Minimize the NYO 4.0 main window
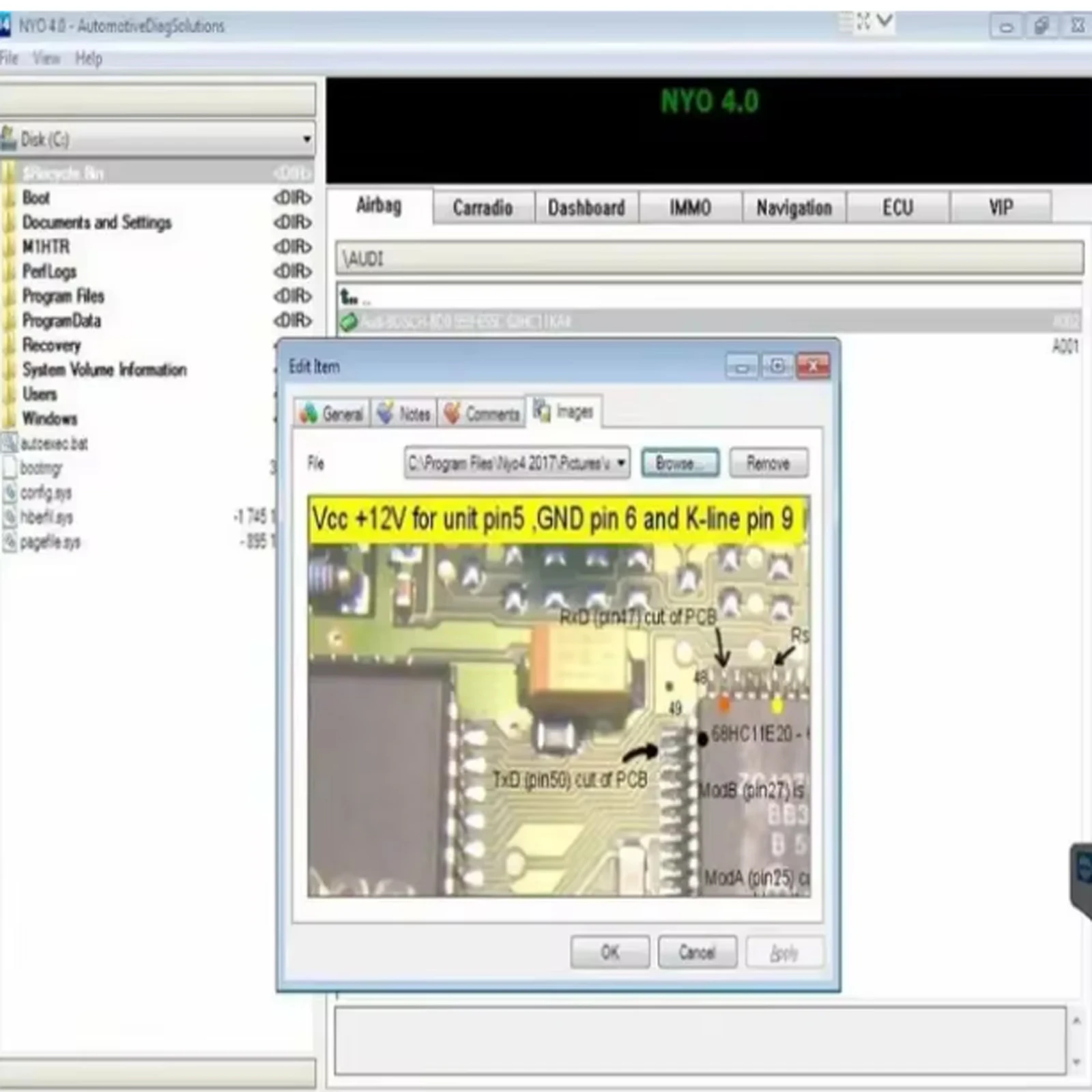The height and width of the screenshot is (1092, 1092). [1006, 27]
